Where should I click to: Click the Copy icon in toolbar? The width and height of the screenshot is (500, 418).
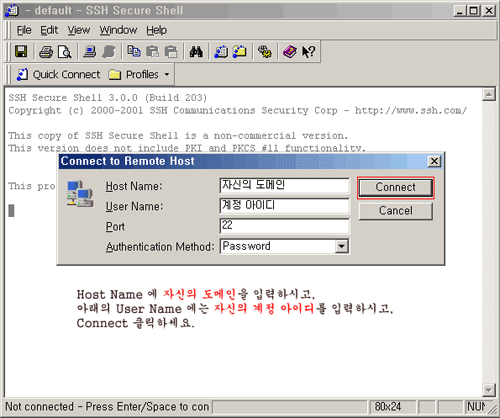134,52
